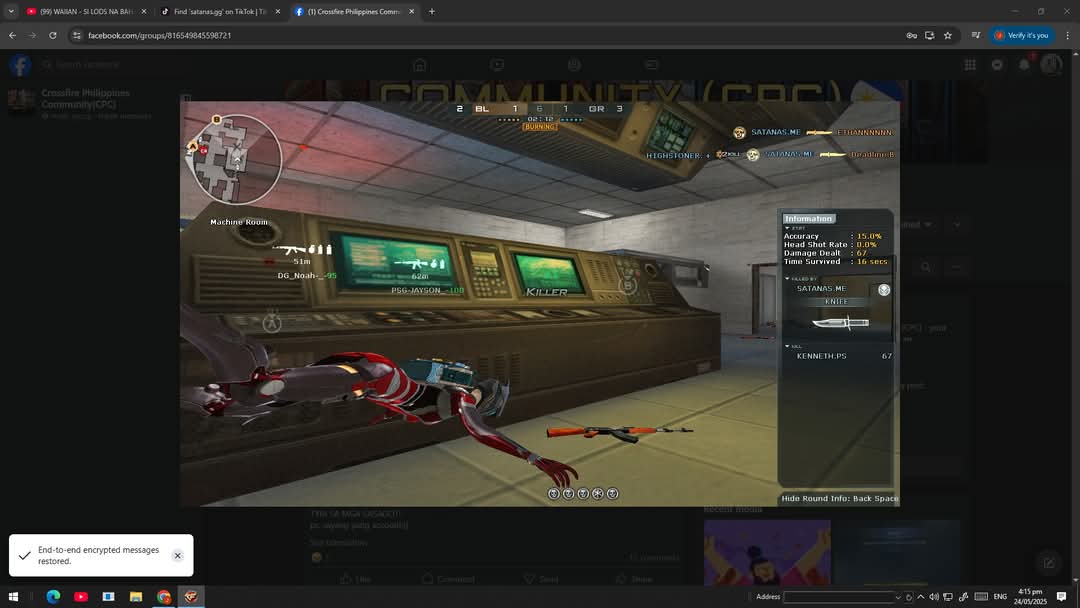Click the purple recent media thumbnail
The width and height of the screenshot is (1080, 608).
[x=767, y=552]
